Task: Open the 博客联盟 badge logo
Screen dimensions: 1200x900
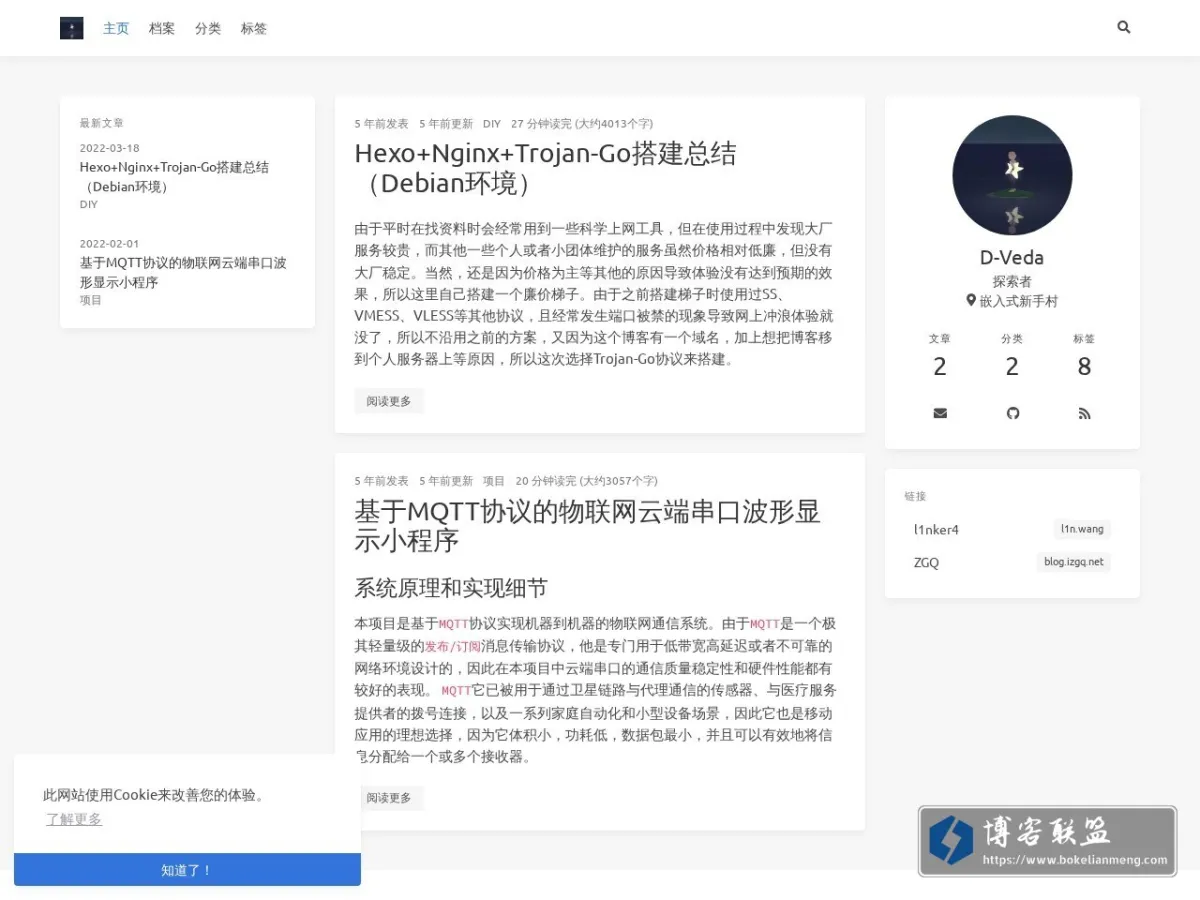Action: [x=1047, y=841]
